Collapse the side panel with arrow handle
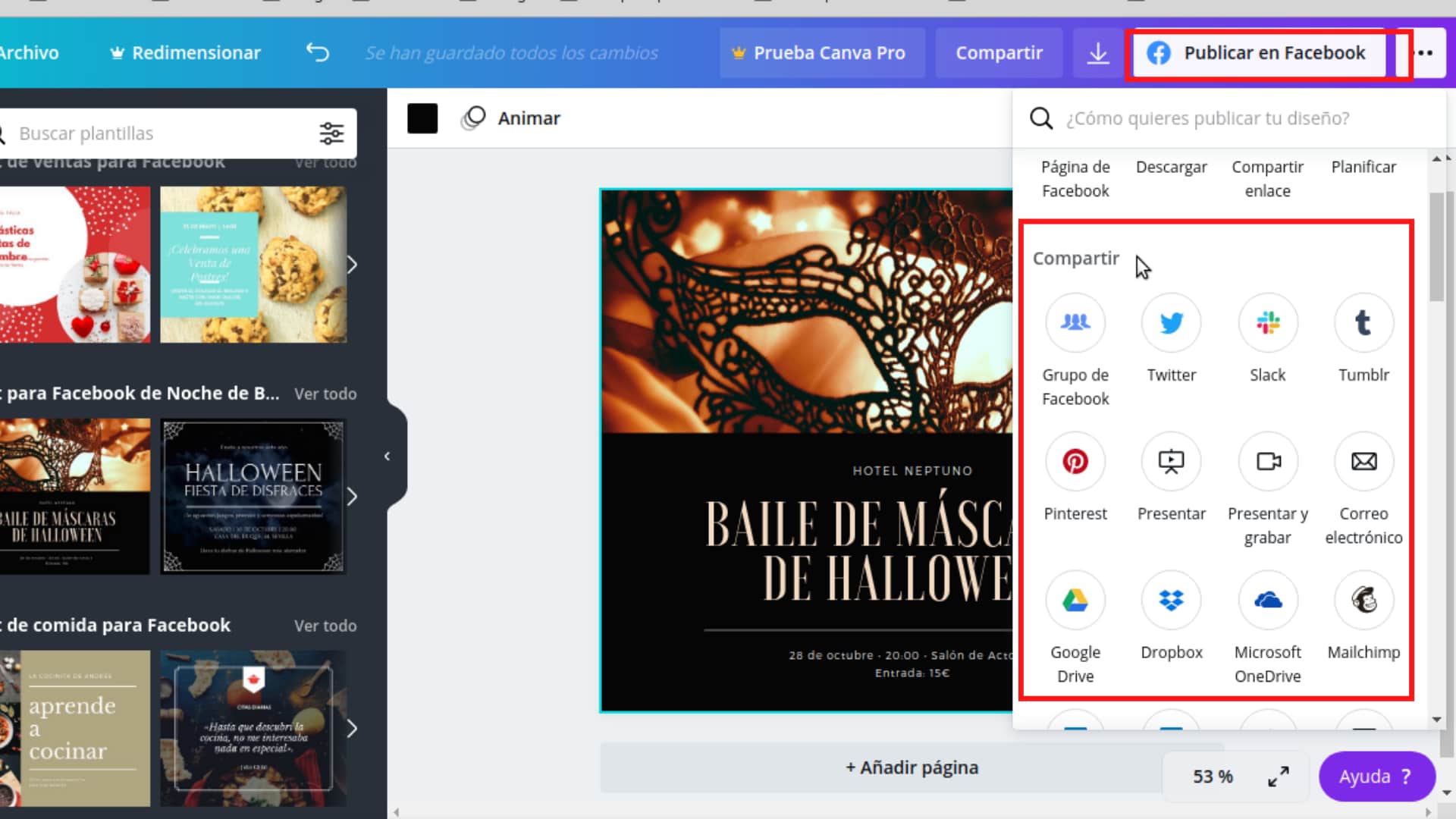1456x819 pixels. click(388, 456)
